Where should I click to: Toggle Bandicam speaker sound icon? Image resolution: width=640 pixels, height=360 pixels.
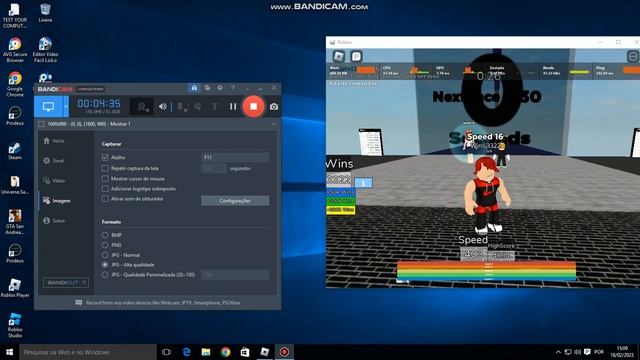click(x=162, y=107)
